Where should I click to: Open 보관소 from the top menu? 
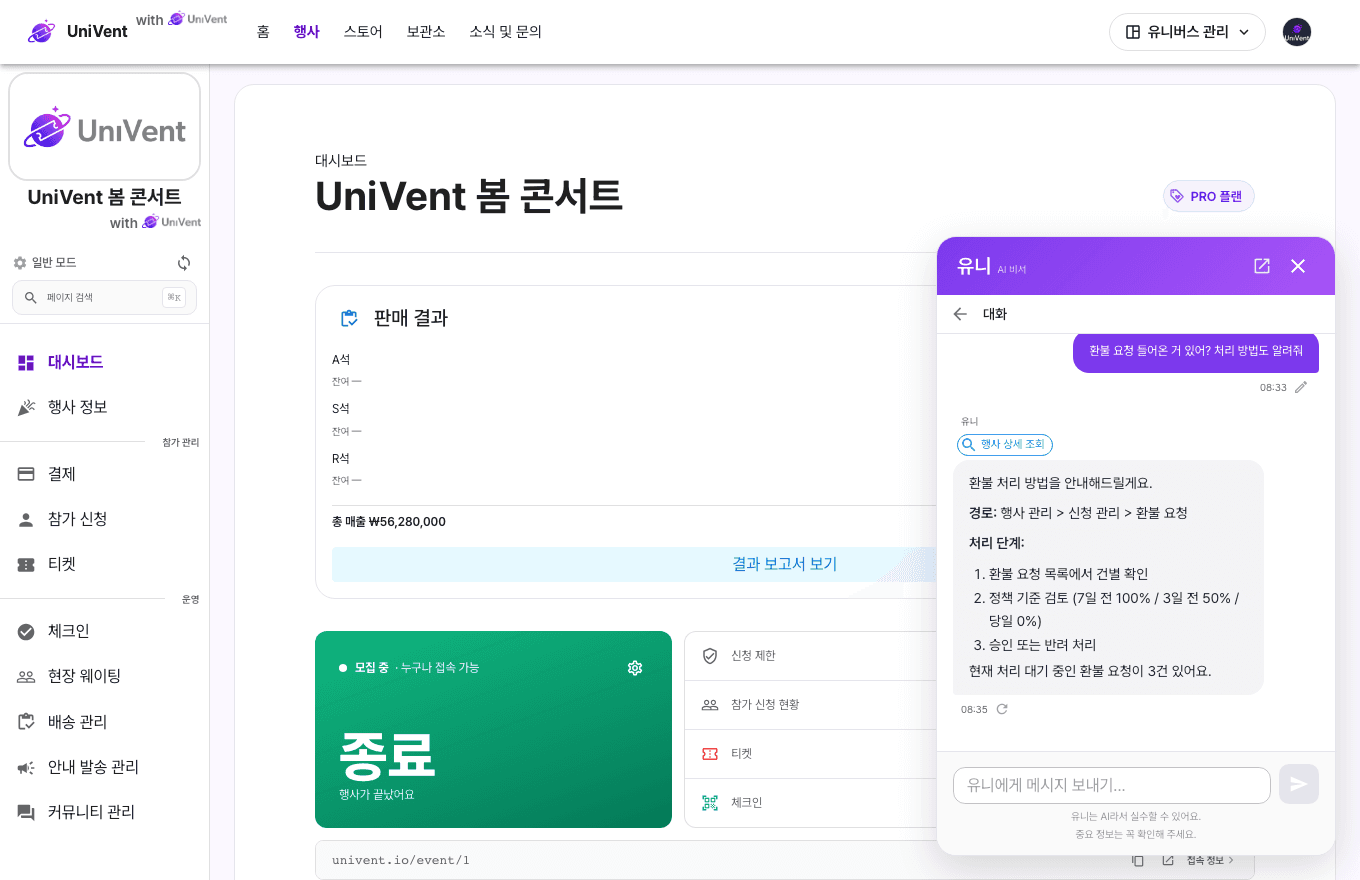pos(426,32)
